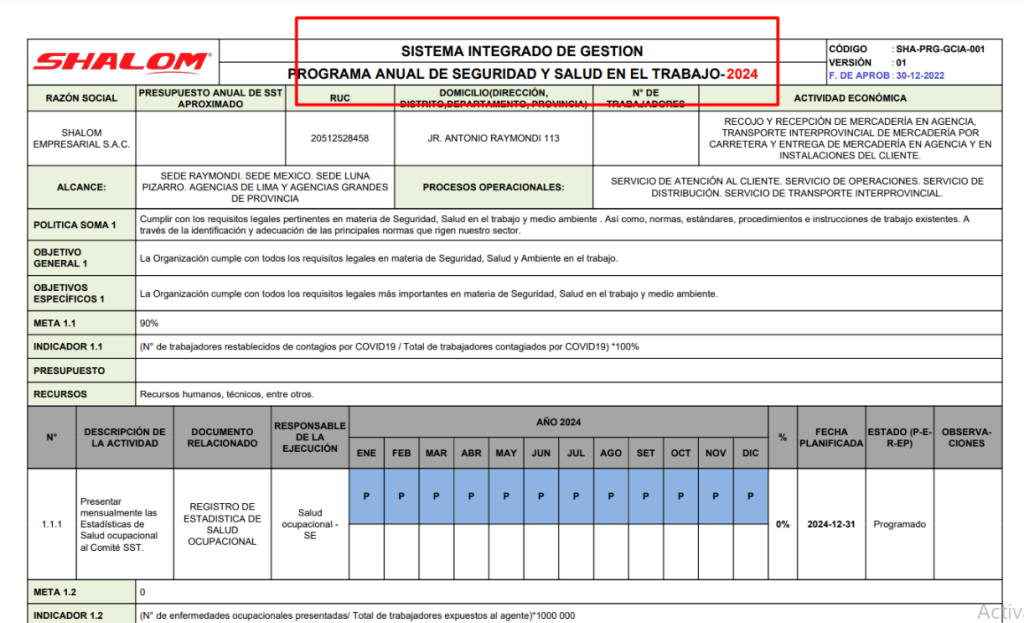Select the META 1.1 value '90%'
Viewport: 1024px width, 623px height.
[149, 323]
